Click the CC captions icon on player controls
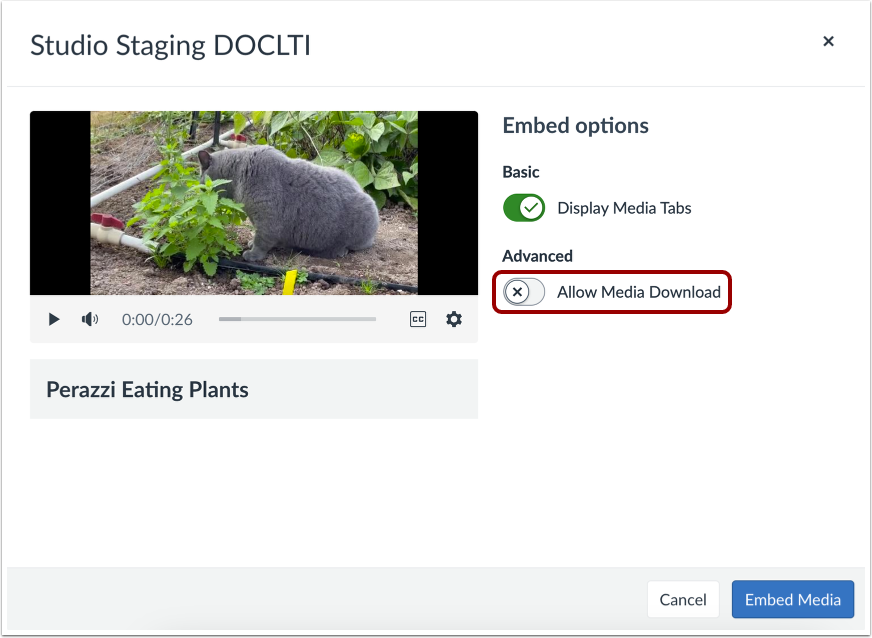The width and height of the screenshot is (872, 638). tap(418, 318)
